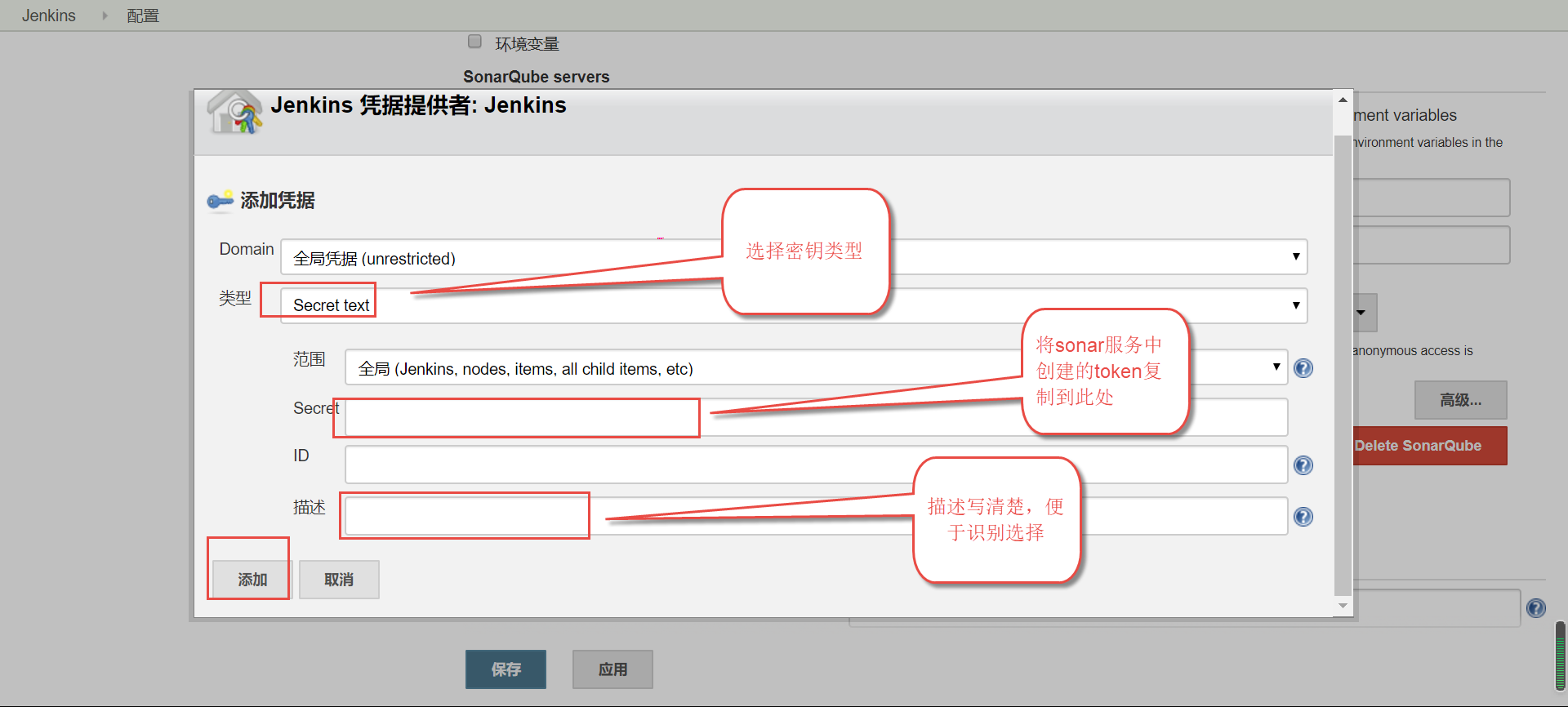Screen dimensions: 1568x707
Task: Expand the Domain 全局凭据 dropdown
Action: click(792, 257)
